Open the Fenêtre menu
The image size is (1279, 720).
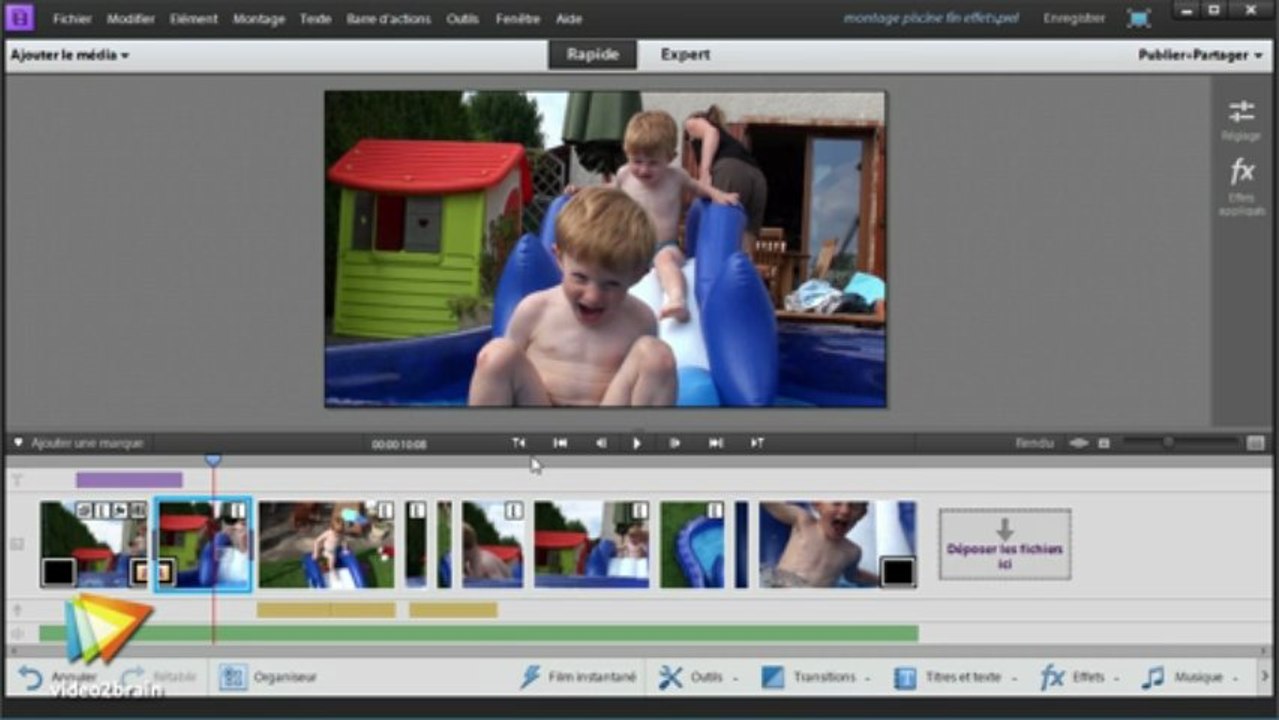click(x=518, y=19)
